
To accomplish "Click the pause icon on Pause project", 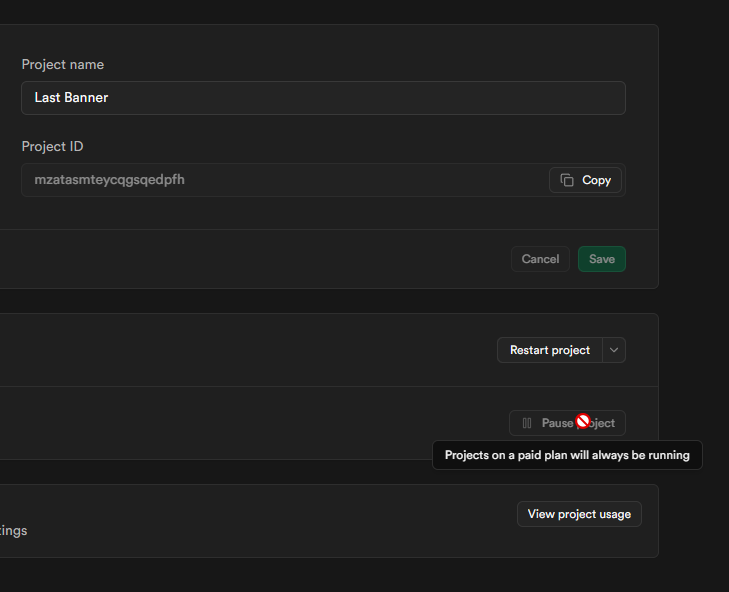I will pos(527,423).
